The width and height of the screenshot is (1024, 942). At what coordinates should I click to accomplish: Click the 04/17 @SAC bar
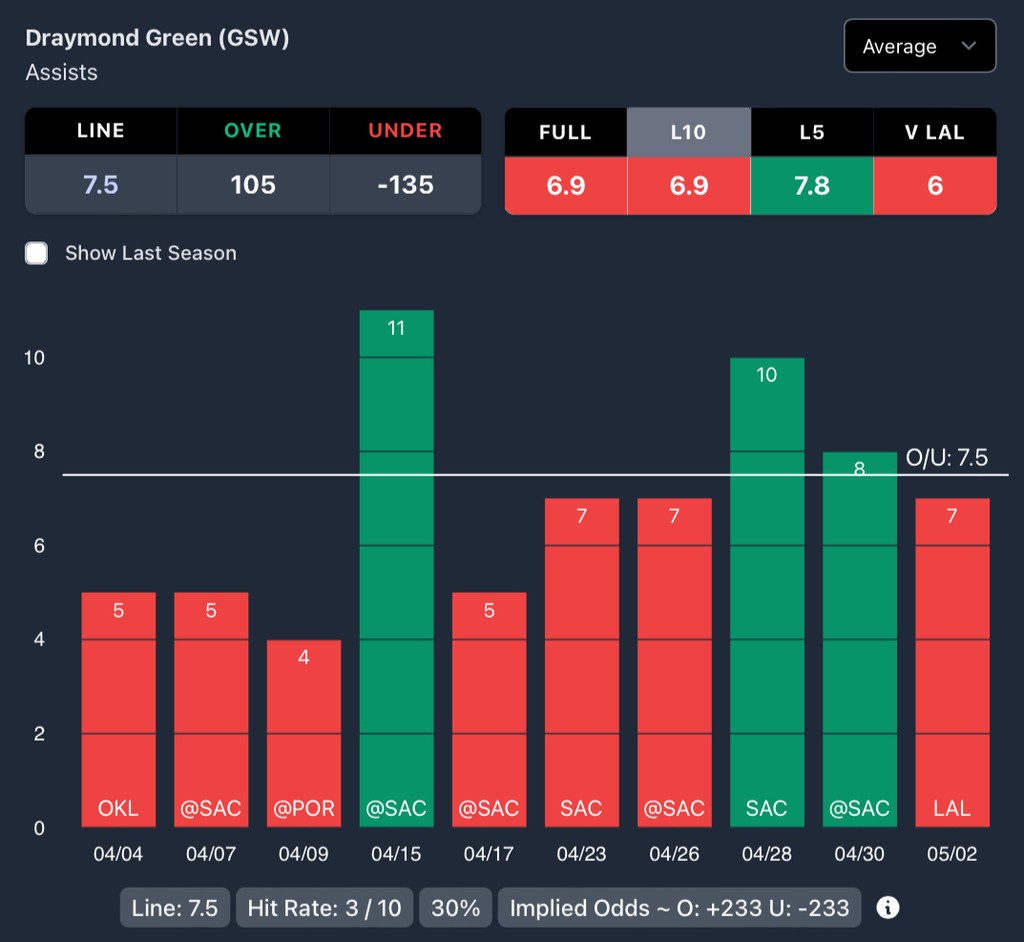[x=489, y=709]
